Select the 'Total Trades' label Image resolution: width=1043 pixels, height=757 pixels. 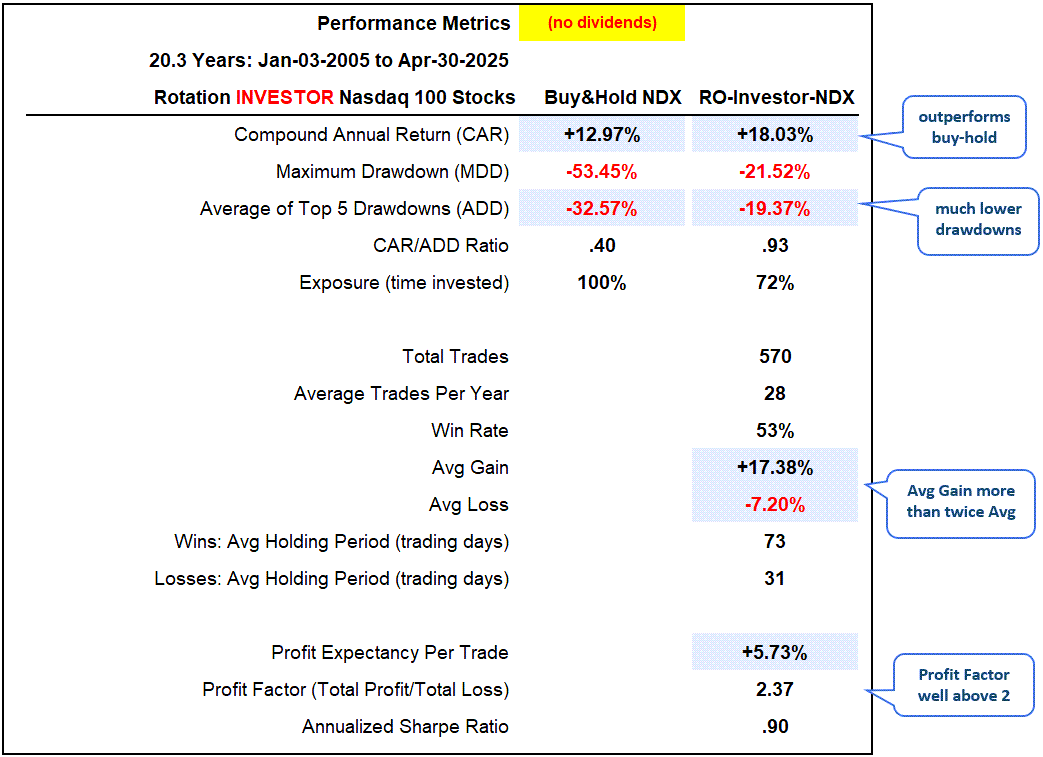click(x=455, y=357)
